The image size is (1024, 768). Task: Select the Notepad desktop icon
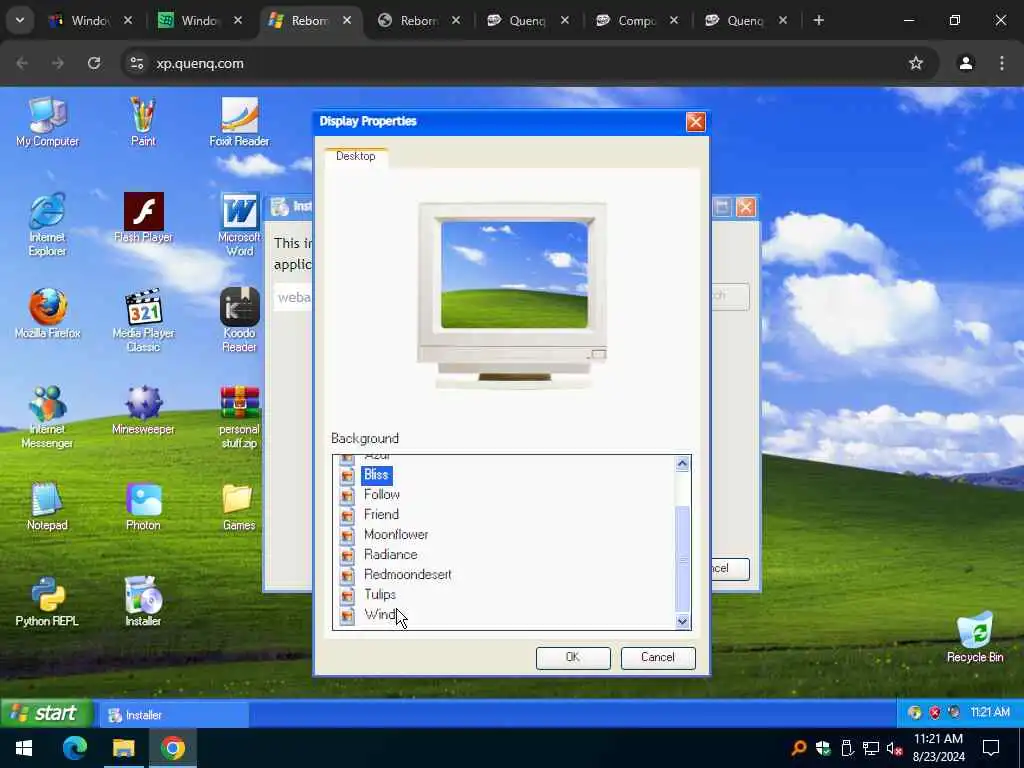pyautogui.click(x=47, y=506)
